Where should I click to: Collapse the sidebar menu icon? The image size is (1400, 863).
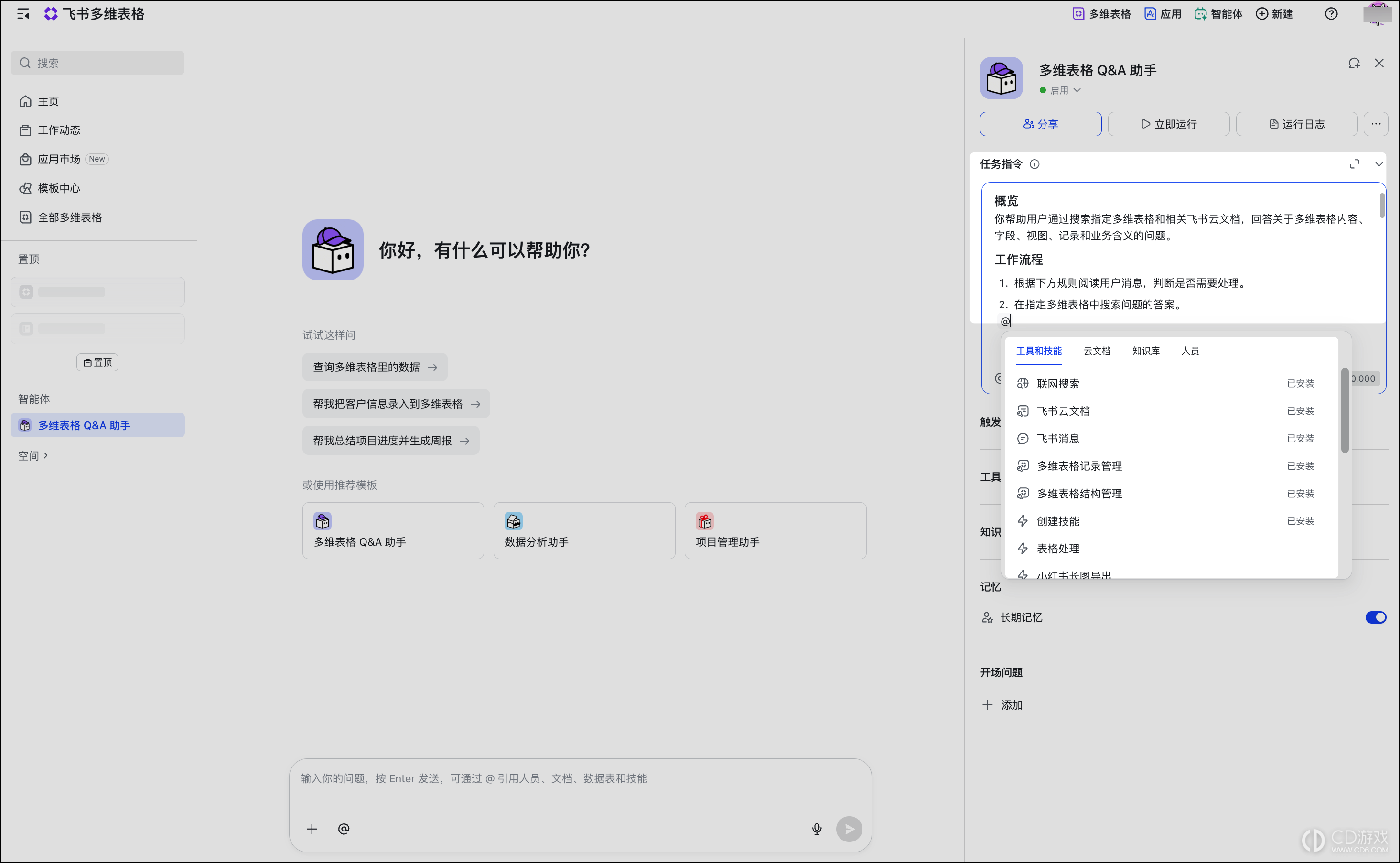point(23,14)
